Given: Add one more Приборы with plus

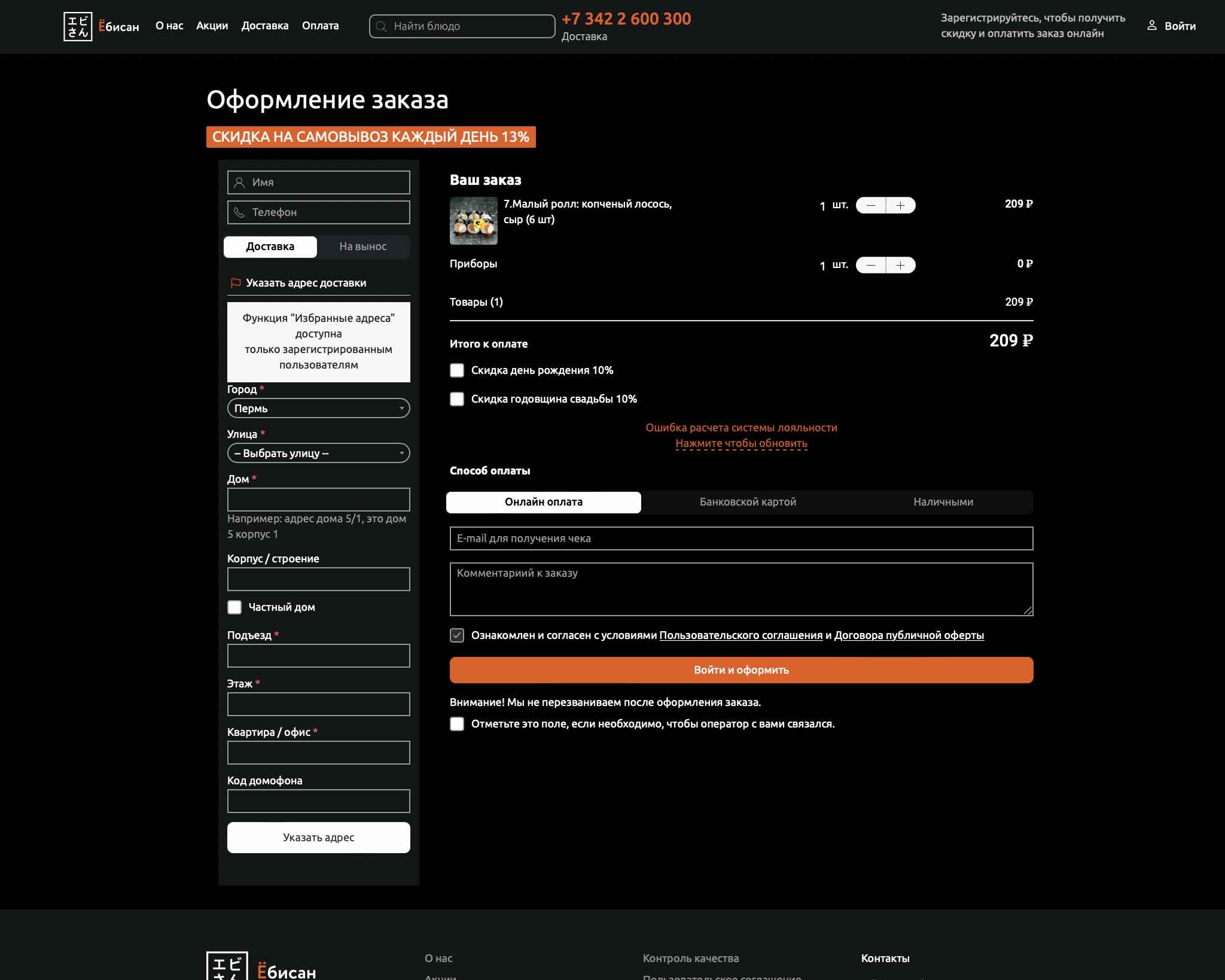Looking at the screenshot, I should pyautogui.click(x=900, y=265).
